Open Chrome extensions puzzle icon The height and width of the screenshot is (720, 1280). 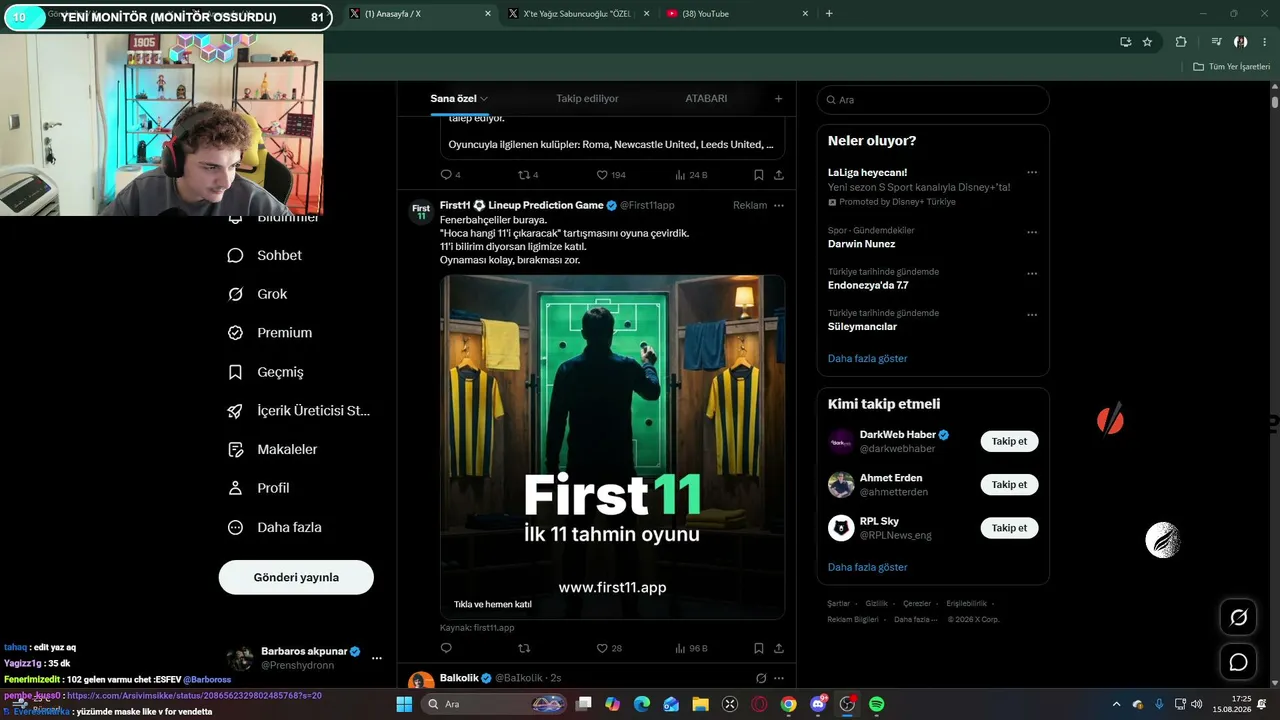(1181, 42)
